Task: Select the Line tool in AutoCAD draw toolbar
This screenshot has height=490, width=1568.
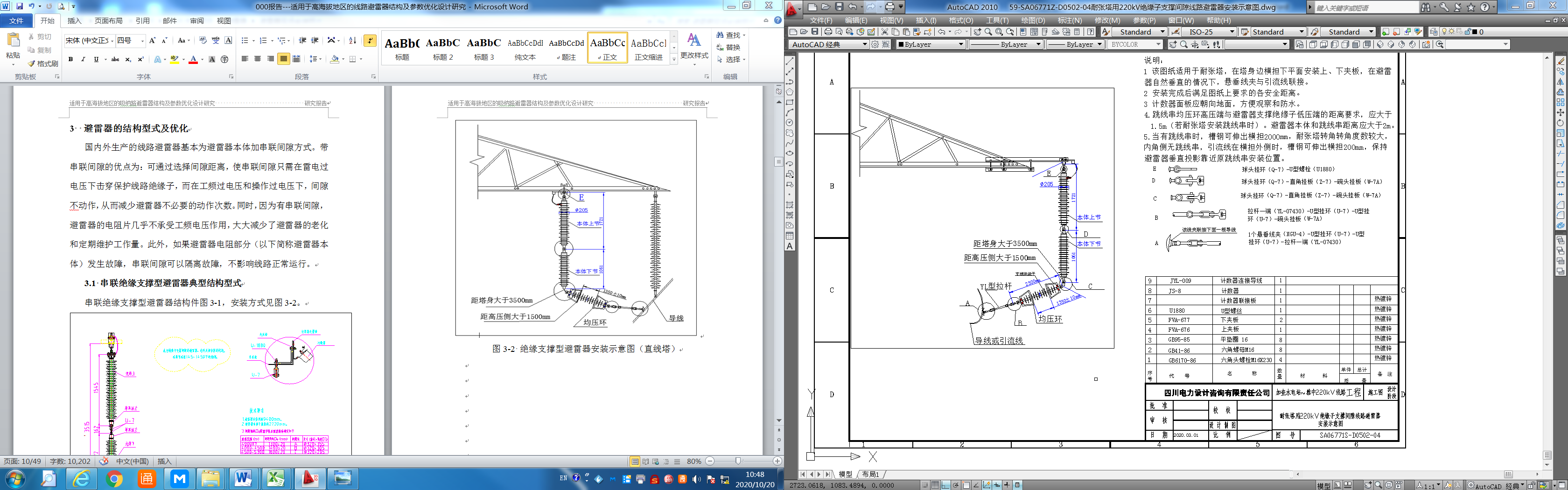Action: pyautogui.click(x=790, y=62)
